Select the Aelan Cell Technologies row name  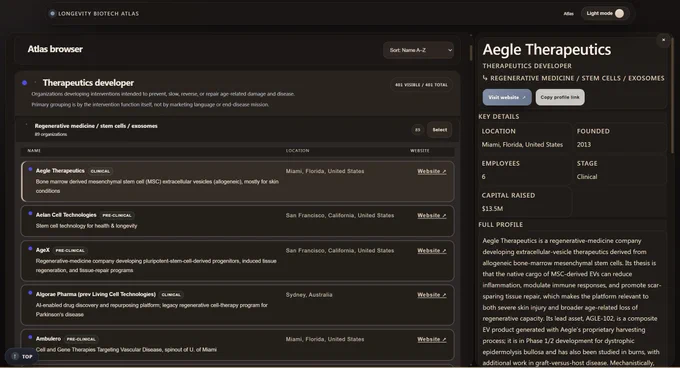pyautogui.click(x=66, y=215)
